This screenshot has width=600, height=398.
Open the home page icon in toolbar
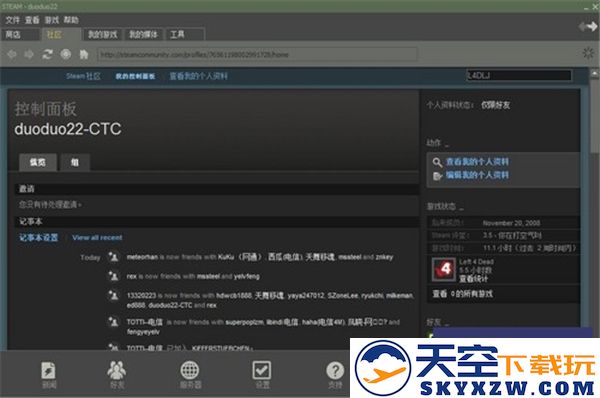coord(84,54)
